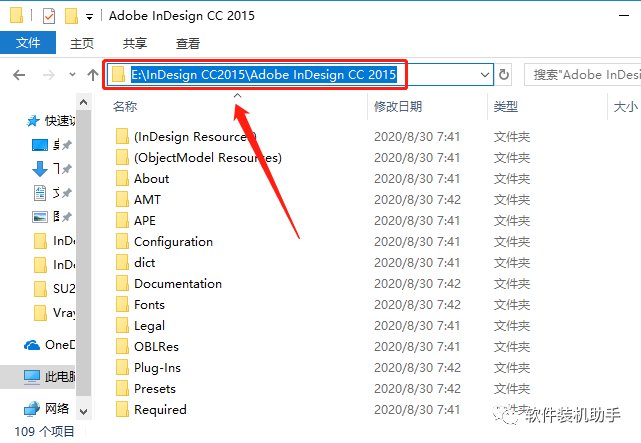Sort by the 类型 column header
The height and width of the screenshot is (443, 641).
[506, 107]
